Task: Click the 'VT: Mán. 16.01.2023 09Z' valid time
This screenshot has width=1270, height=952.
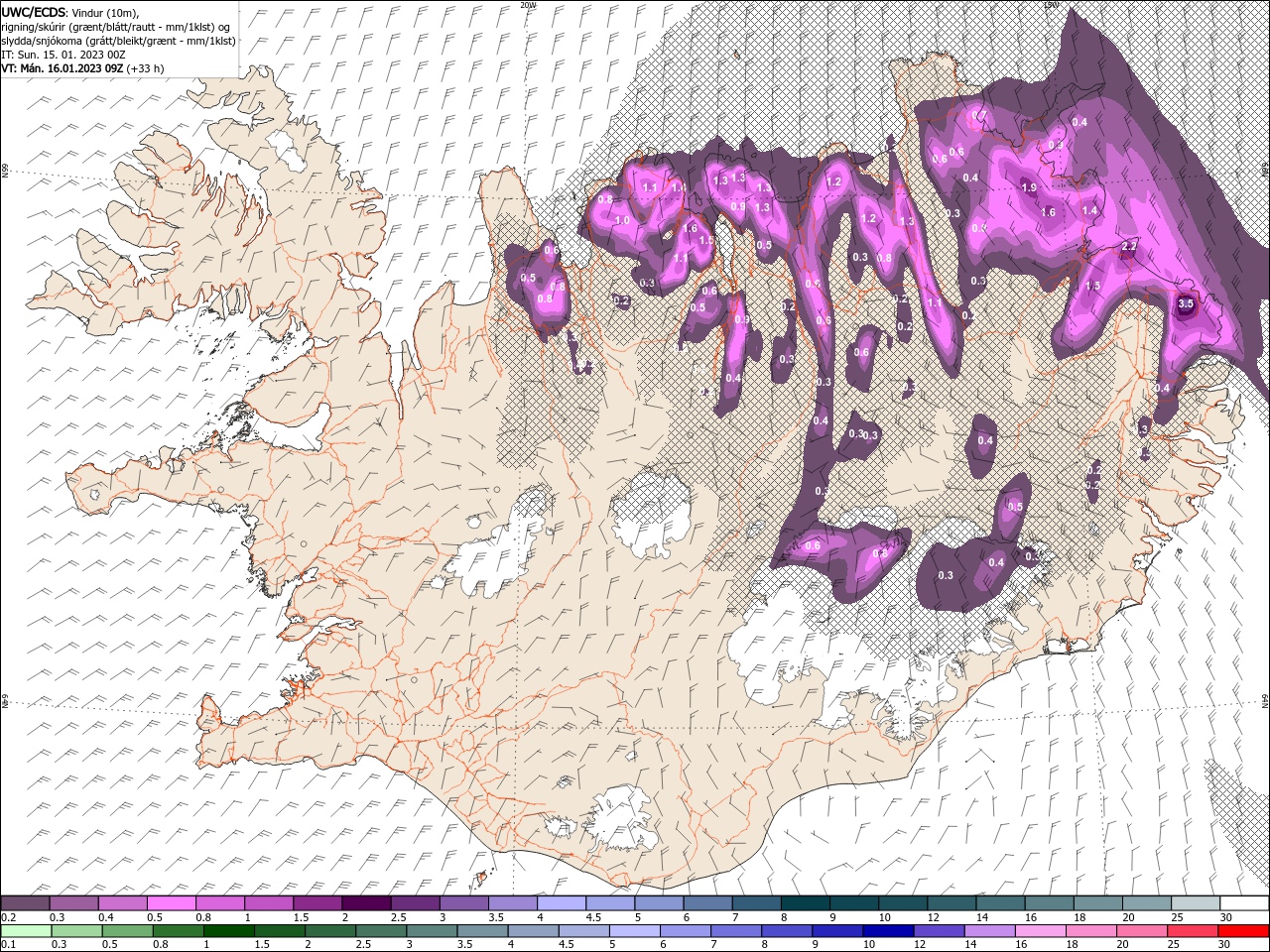Action: pyautogui.click(x=62, y=68)
